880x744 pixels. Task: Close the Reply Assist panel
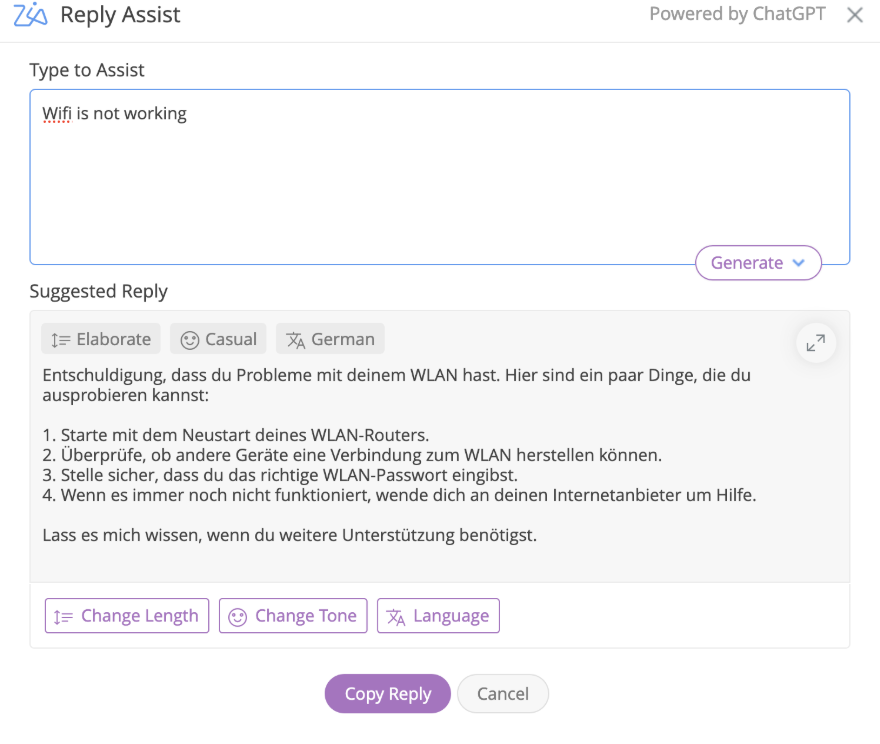click(855, 15)
